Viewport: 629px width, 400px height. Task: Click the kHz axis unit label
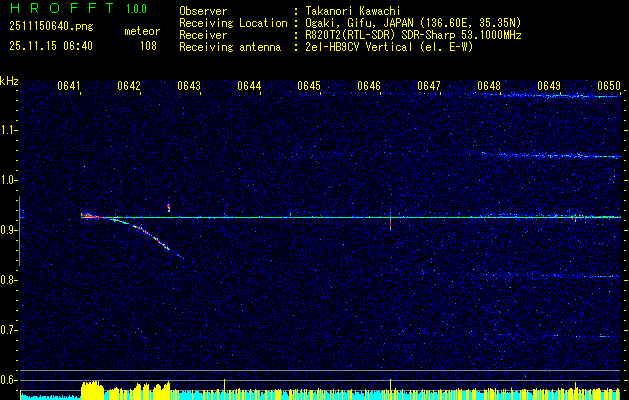pos(9,81)
